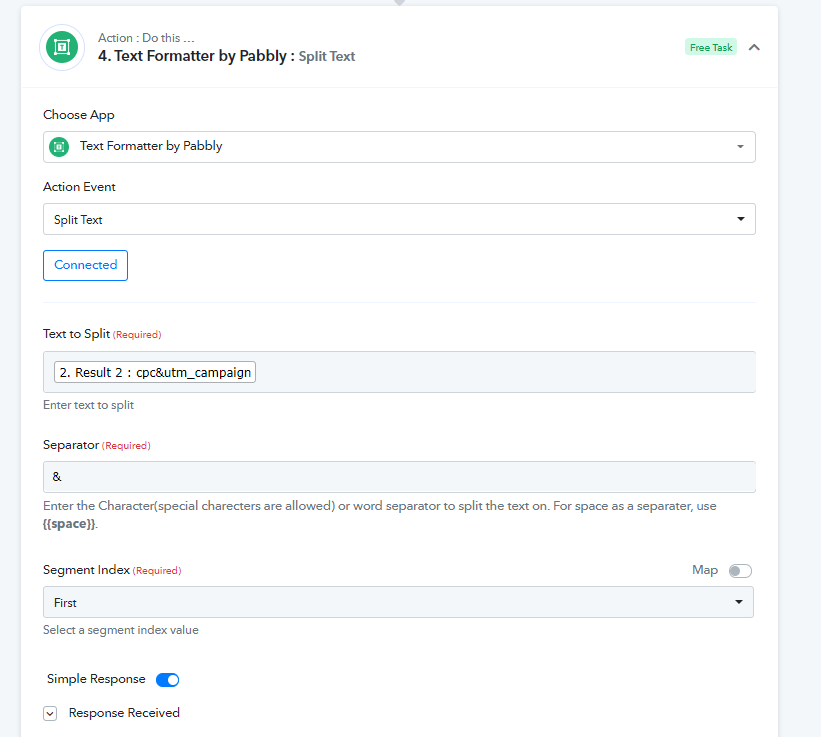Screen dimensions: 821x737
Task: Click inside the Text to Split field
Action: coord(399,372)
